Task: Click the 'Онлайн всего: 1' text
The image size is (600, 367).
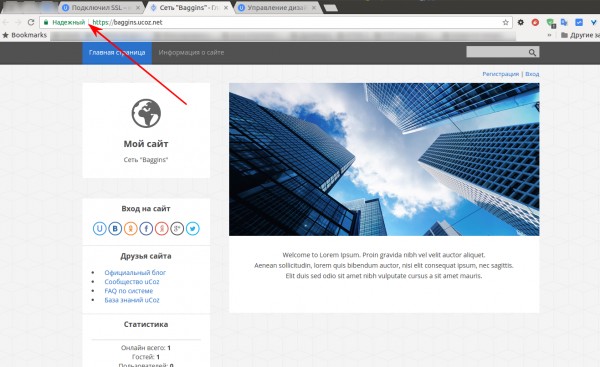Action: (146, 348)
